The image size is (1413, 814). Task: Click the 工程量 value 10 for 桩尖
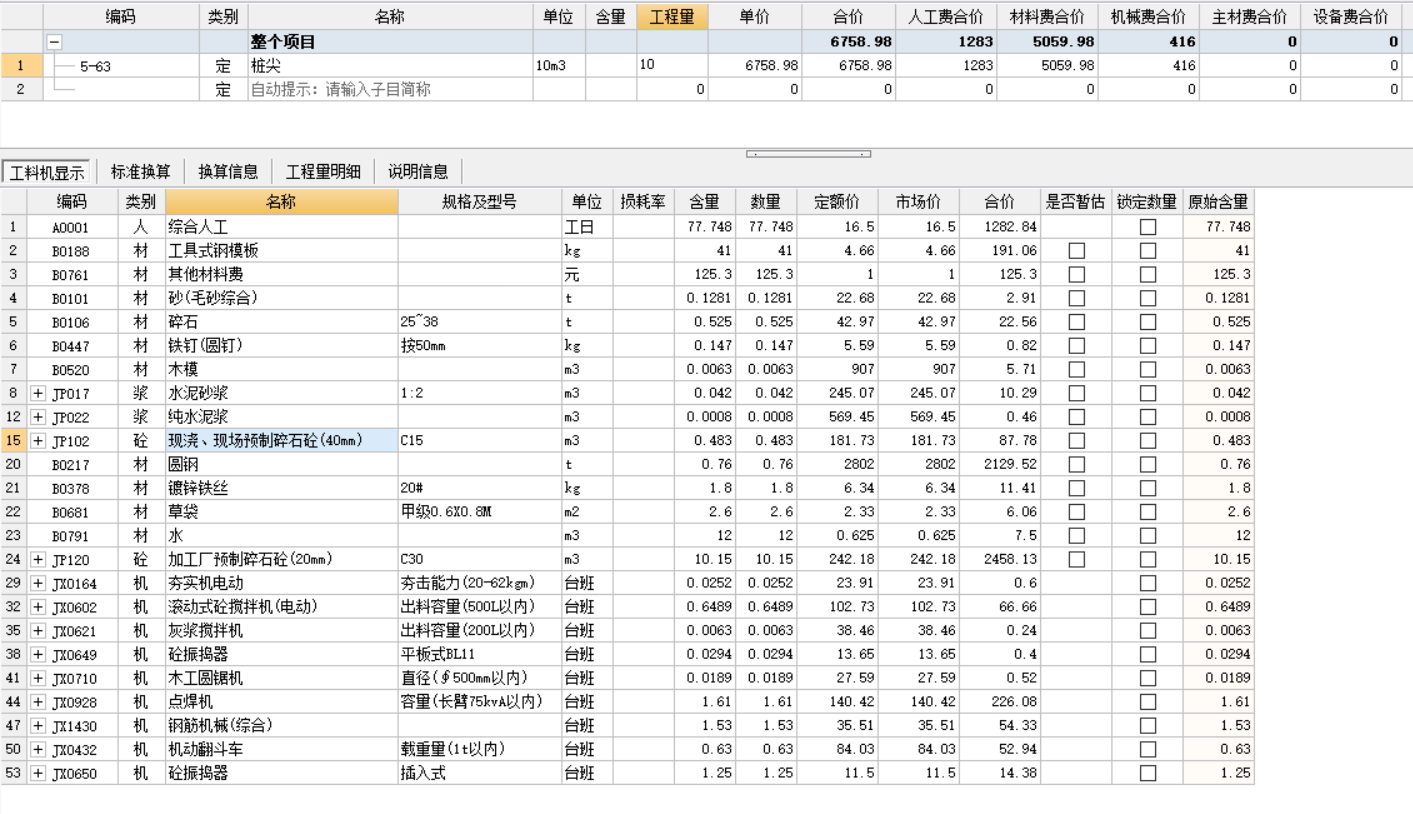672,65
